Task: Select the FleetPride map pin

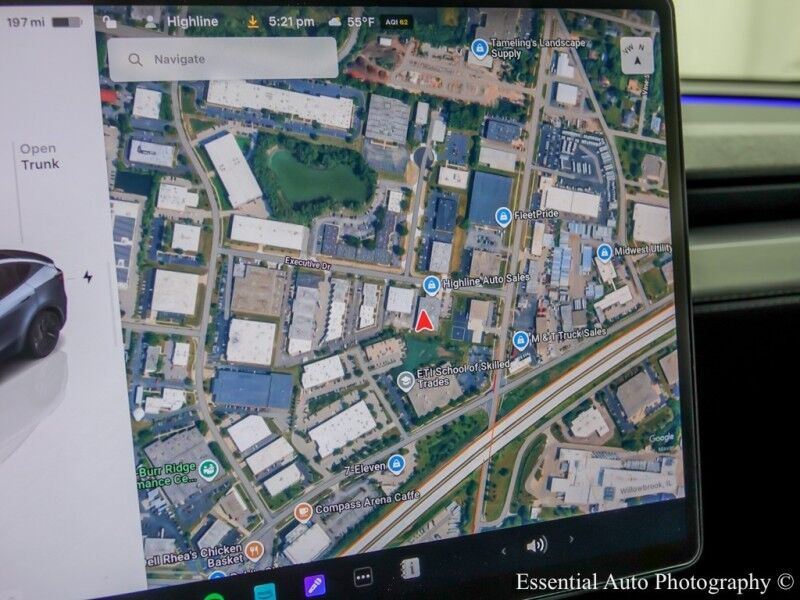Action: (x=503, y=215)
